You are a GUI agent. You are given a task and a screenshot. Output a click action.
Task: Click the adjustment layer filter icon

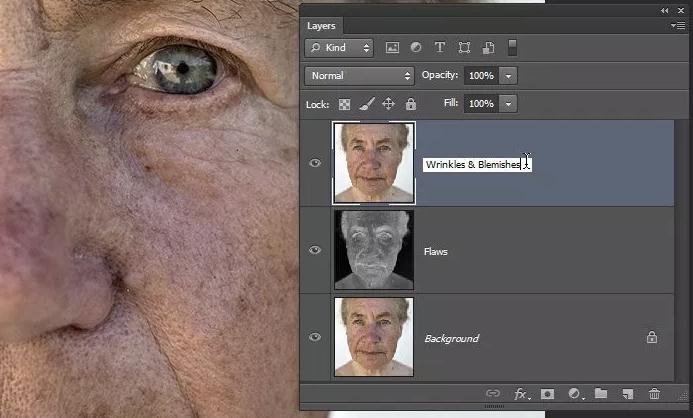[415, 48]
